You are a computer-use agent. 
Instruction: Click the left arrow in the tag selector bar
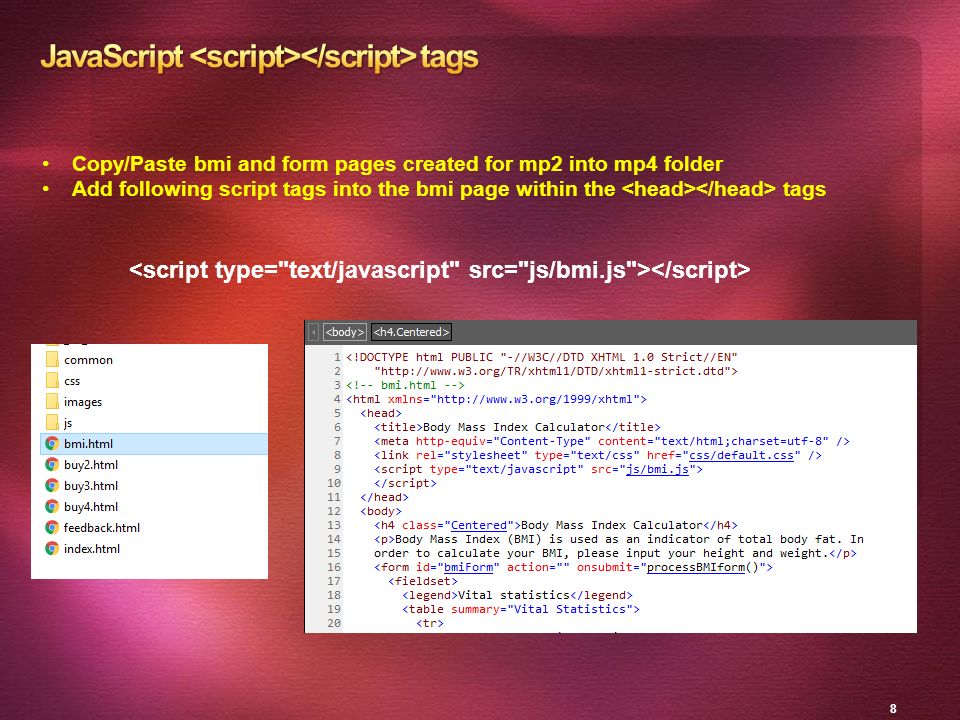pos(313,332)
